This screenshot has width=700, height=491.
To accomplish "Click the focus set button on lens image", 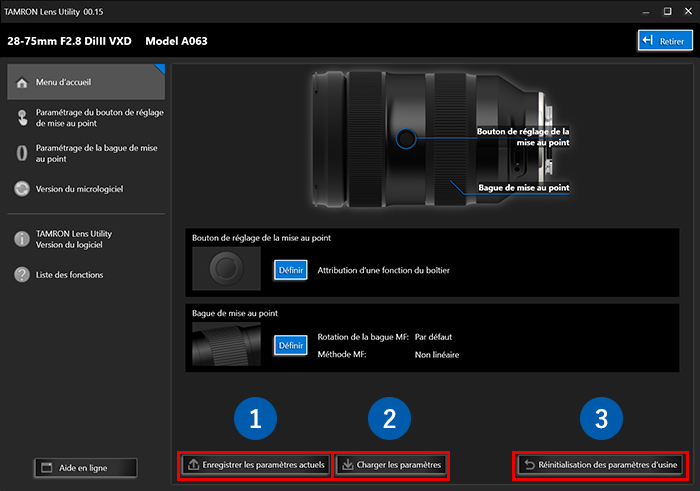I will pos(406,138).
